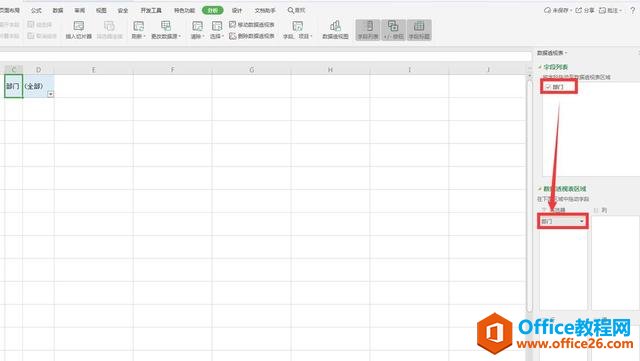Open the help question mark icon
Image resolution: width=640 pixels, height=361 pixels.
(633, 10)
